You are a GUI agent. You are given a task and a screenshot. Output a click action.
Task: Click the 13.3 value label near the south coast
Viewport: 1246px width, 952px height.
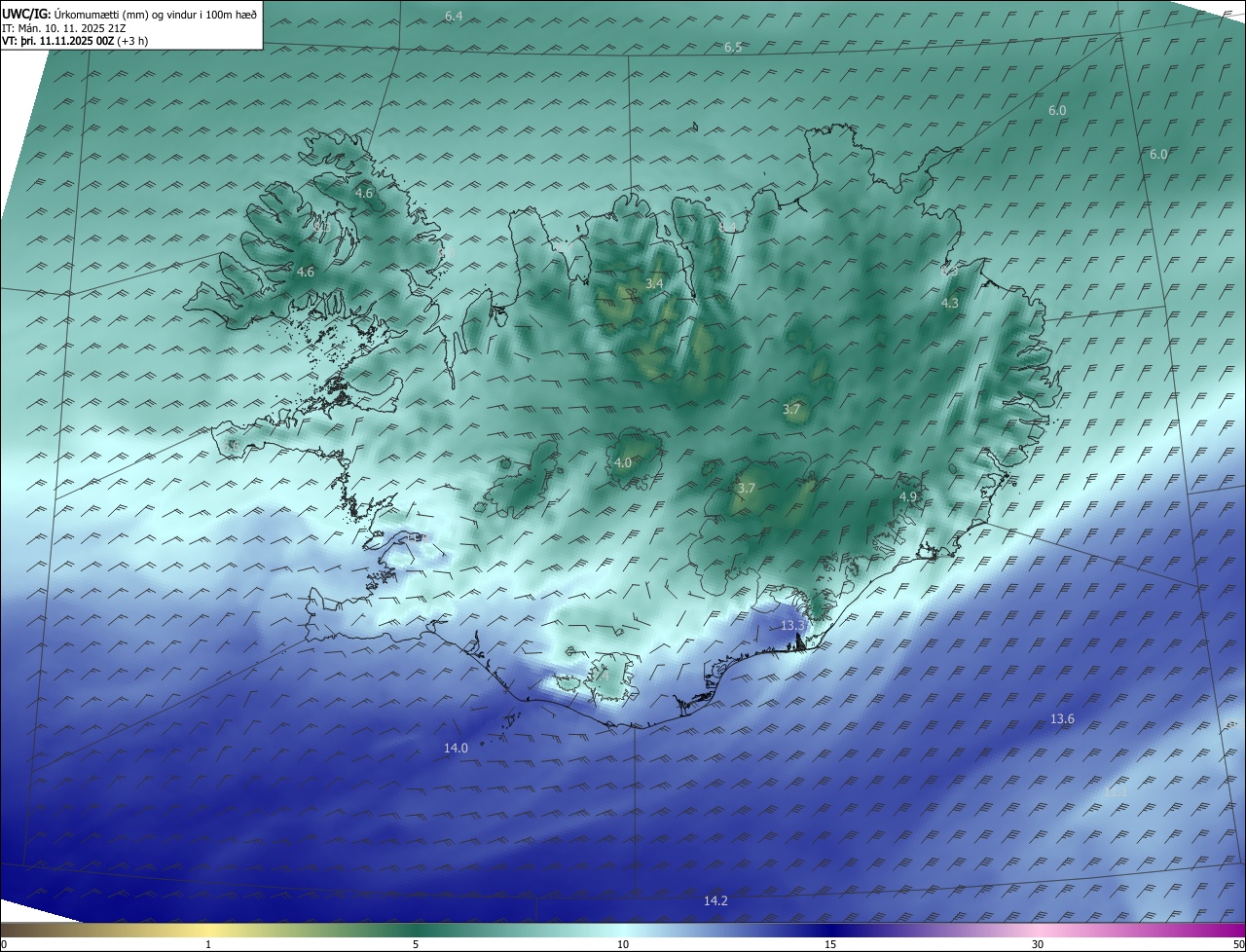793,625
